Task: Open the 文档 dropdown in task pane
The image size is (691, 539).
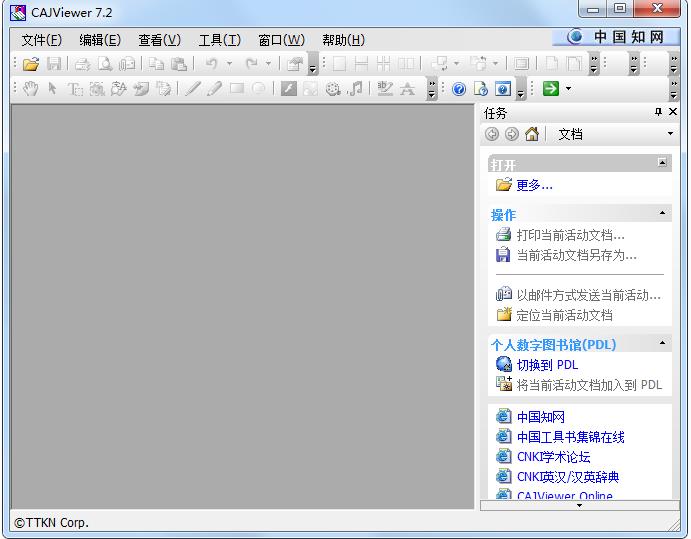Action: (x=670, y=134)
